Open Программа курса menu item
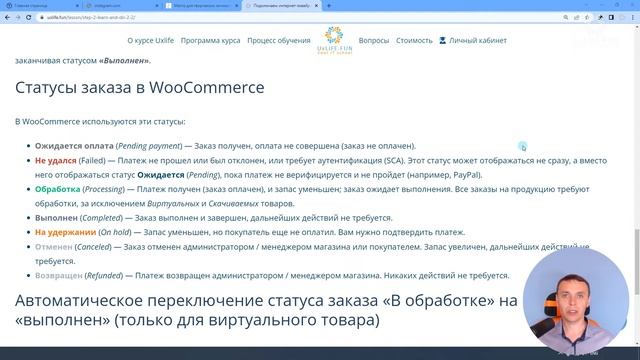The width and height of the screenshot is (640, 360). click(210, 40)
